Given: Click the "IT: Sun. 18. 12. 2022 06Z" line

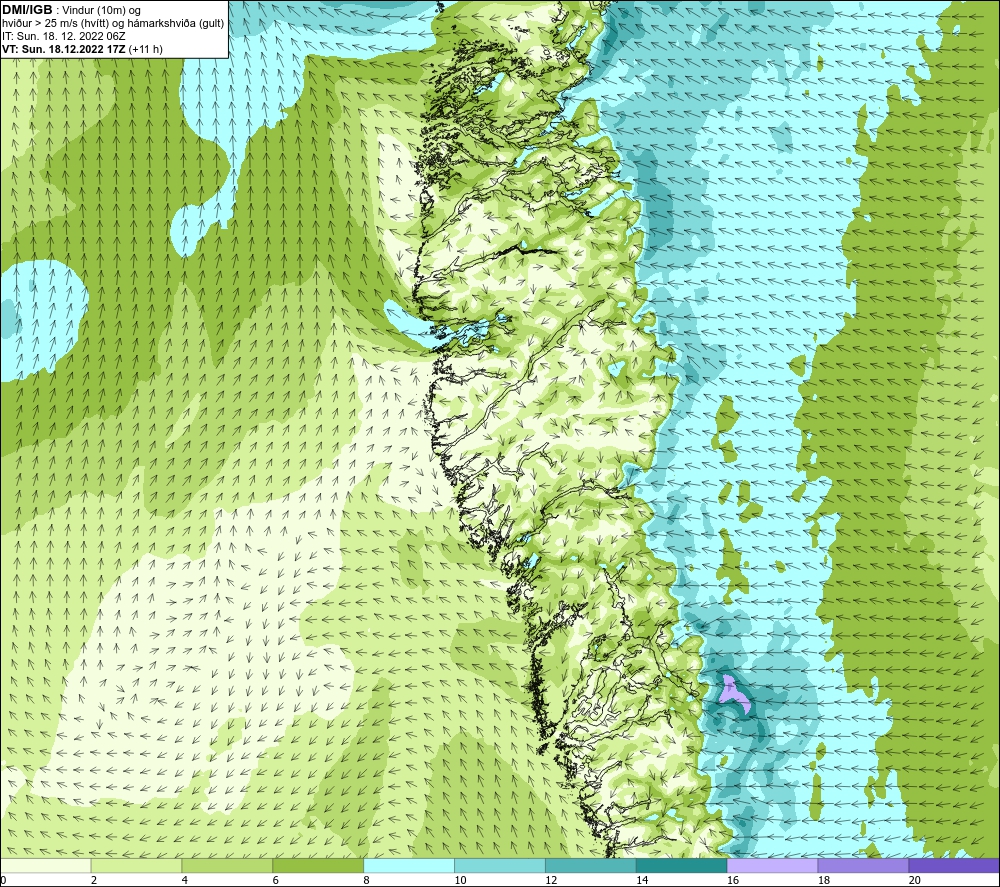Looking at the screenshot, I should (64, 36).
